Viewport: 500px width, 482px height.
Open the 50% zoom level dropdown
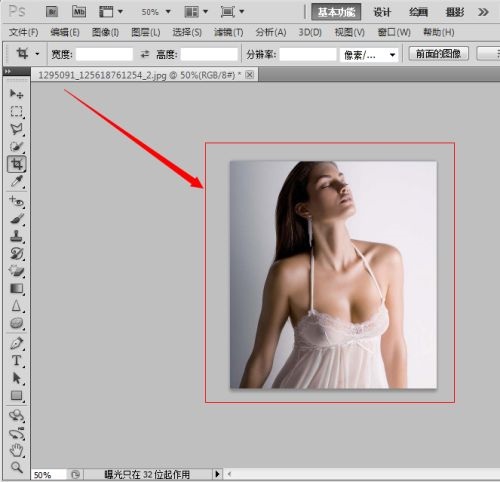coord(156,12)
